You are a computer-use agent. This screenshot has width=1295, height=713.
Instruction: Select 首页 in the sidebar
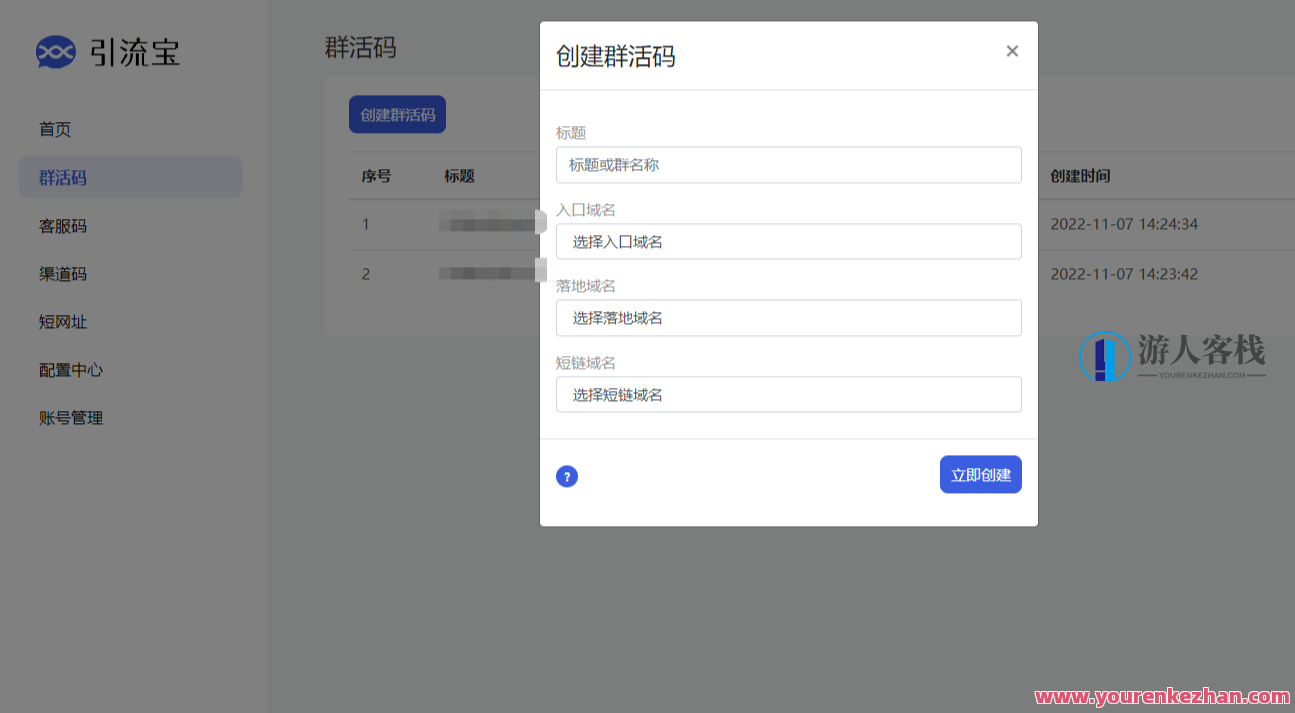(x=54, y=129)
